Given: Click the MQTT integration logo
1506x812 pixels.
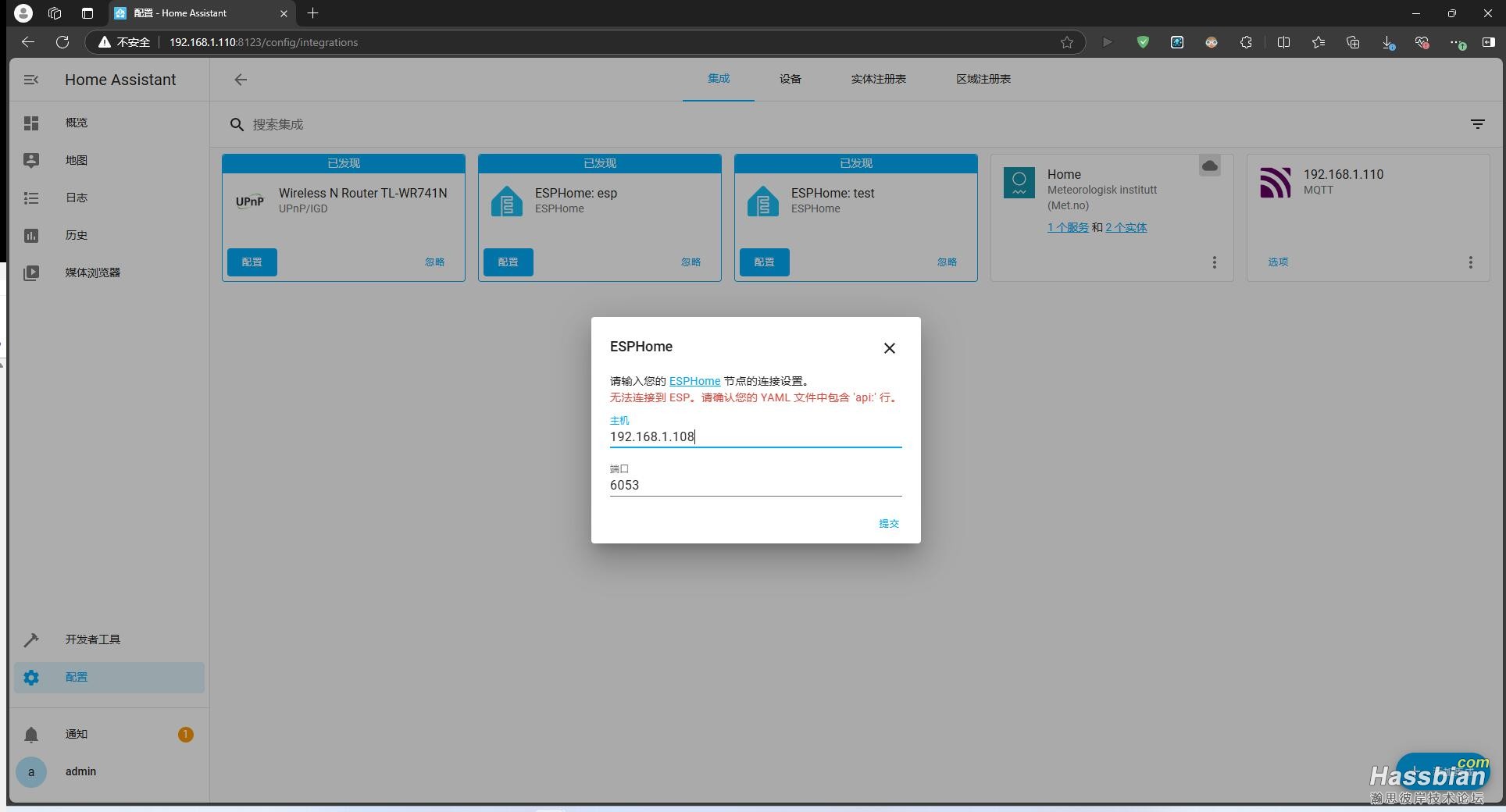Looking at the screenshot, I should coord(1276,183).
